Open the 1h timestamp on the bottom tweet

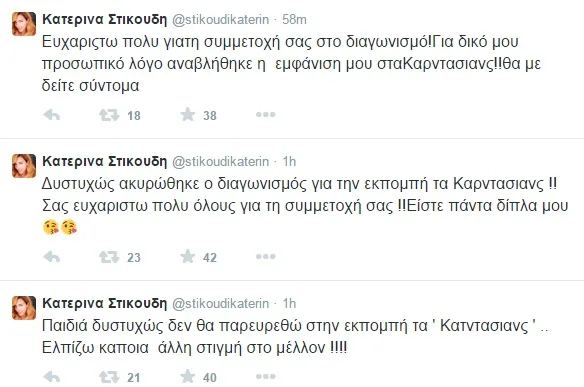pos(289,303)
